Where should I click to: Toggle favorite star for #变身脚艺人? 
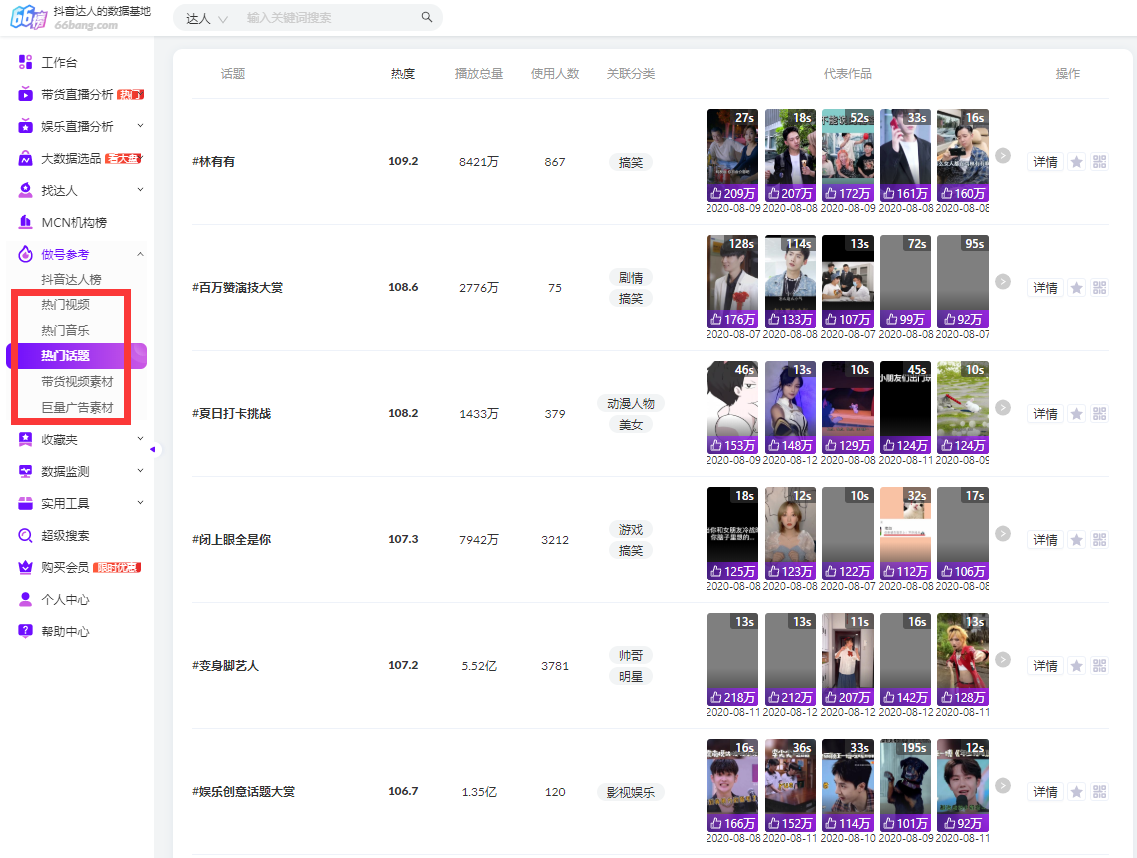click(x=1076, y=666)
